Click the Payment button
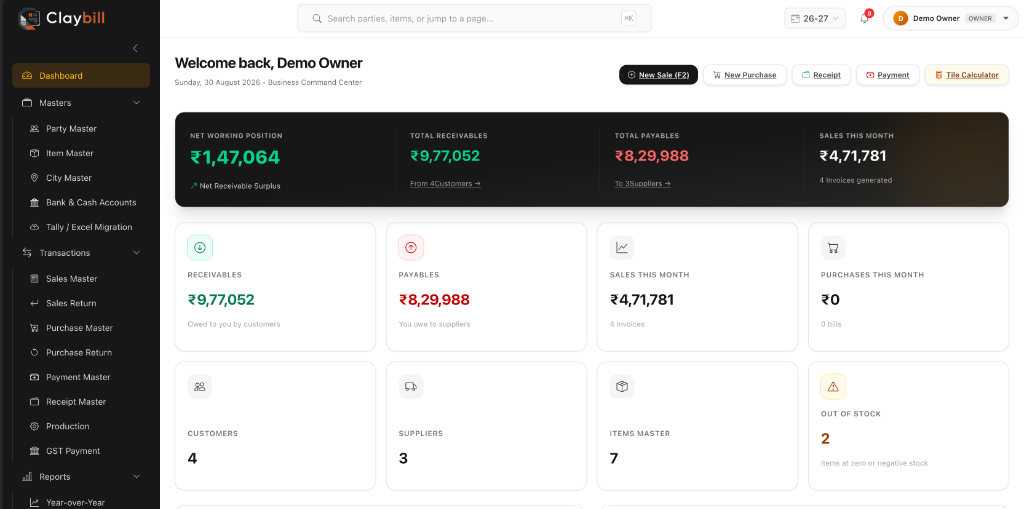This screenshot has width=1024, height=509. pos(888,75)
